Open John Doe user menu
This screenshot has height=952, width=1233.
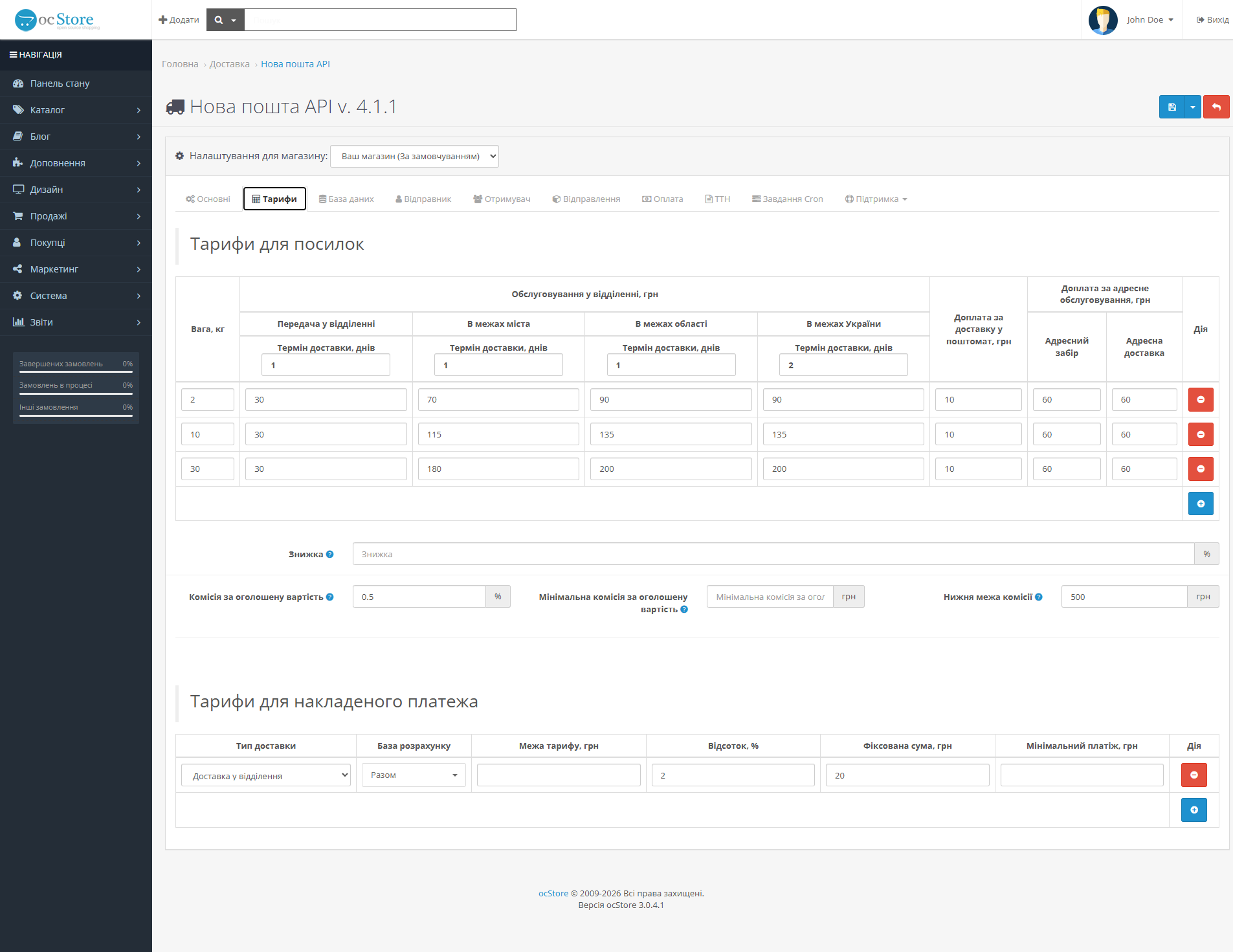[1150, 20]
